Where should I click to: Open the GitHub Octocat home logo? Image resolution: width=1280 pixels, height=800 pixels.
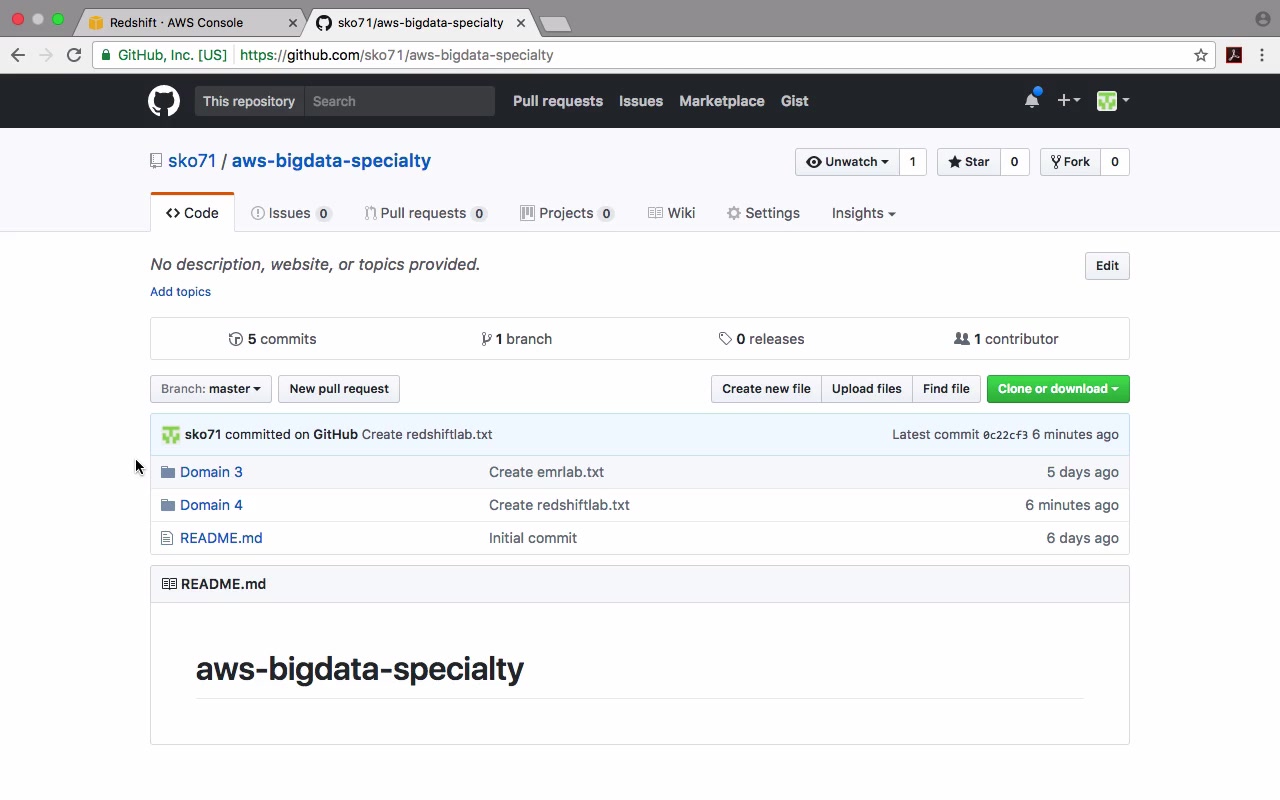coord(164,101)
